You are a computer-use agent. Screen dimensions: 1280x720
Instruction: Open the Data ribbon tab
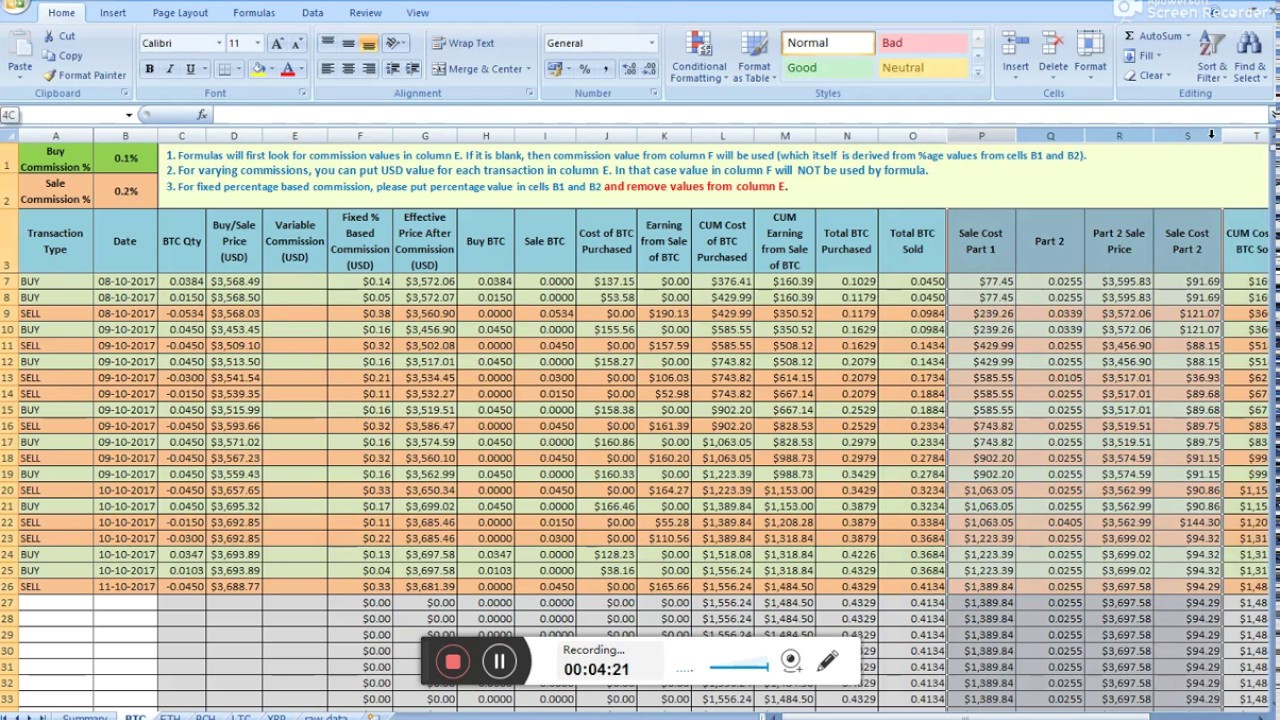pos(313,13)
